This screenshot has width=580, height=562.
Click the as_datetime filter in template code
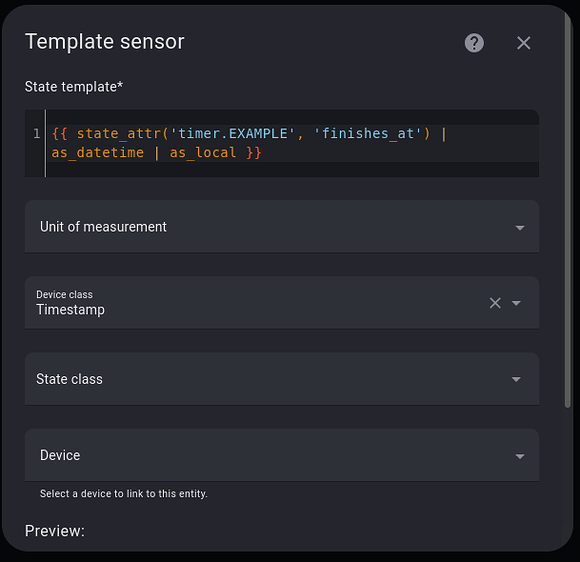[97, 152]
